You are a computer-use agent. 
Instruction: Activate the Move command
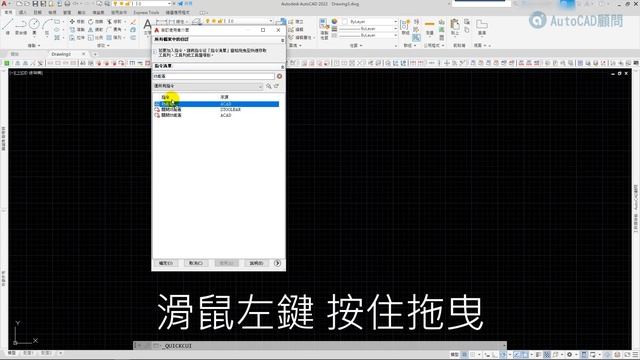coord(77,22)
